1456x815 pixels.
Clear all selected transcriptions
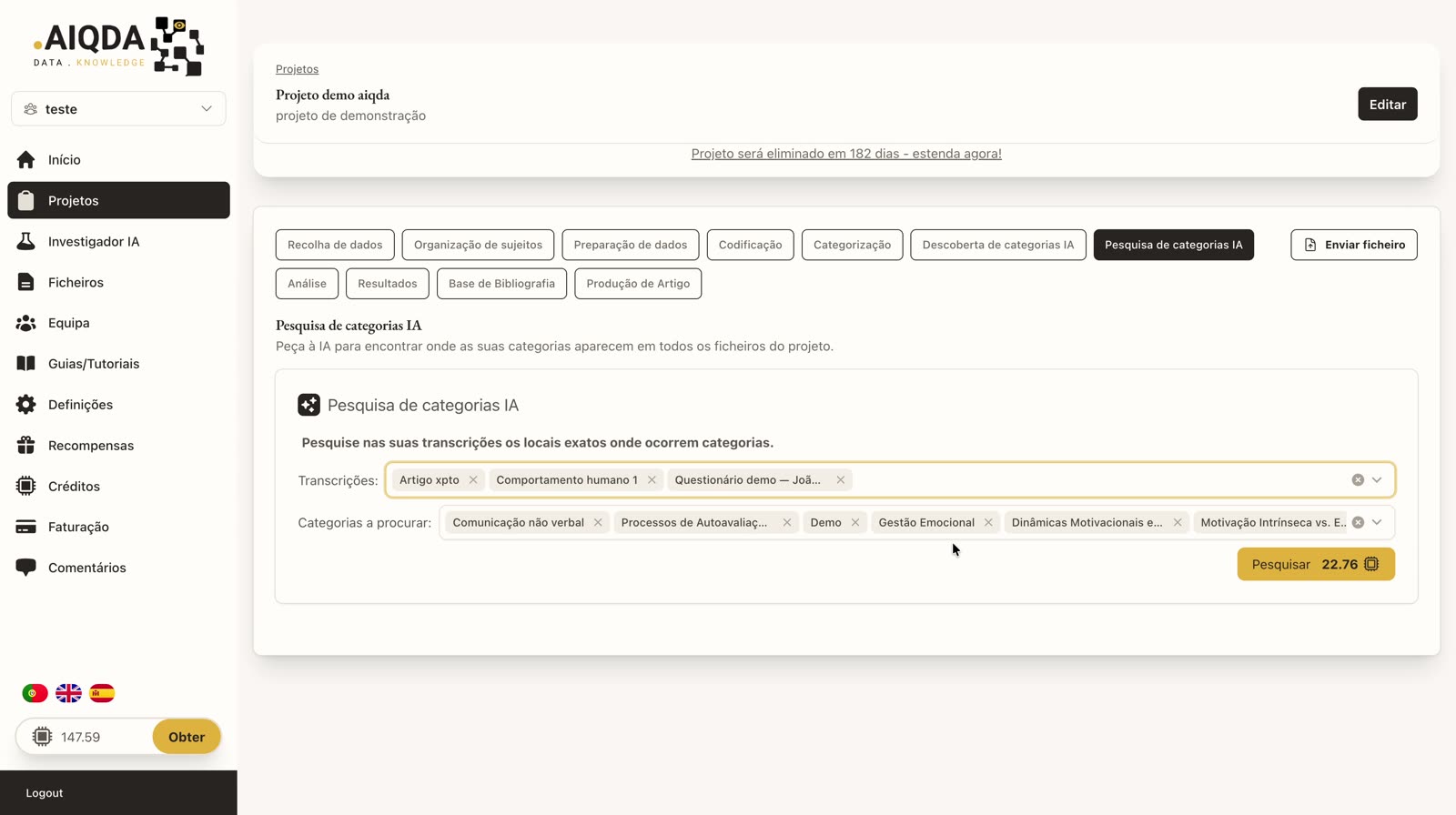(1358, 480)
